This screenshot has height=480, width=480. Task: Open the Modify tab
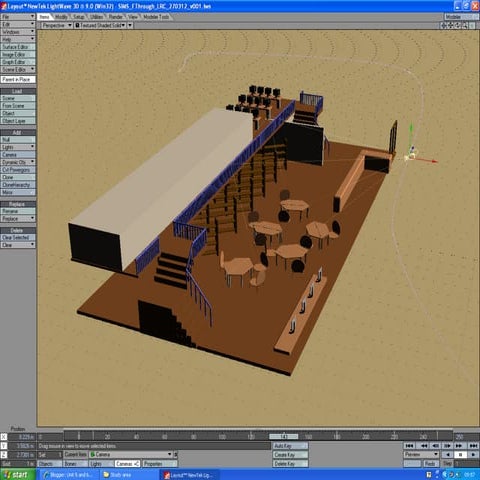pyautogui.click(x=61, y=17)
